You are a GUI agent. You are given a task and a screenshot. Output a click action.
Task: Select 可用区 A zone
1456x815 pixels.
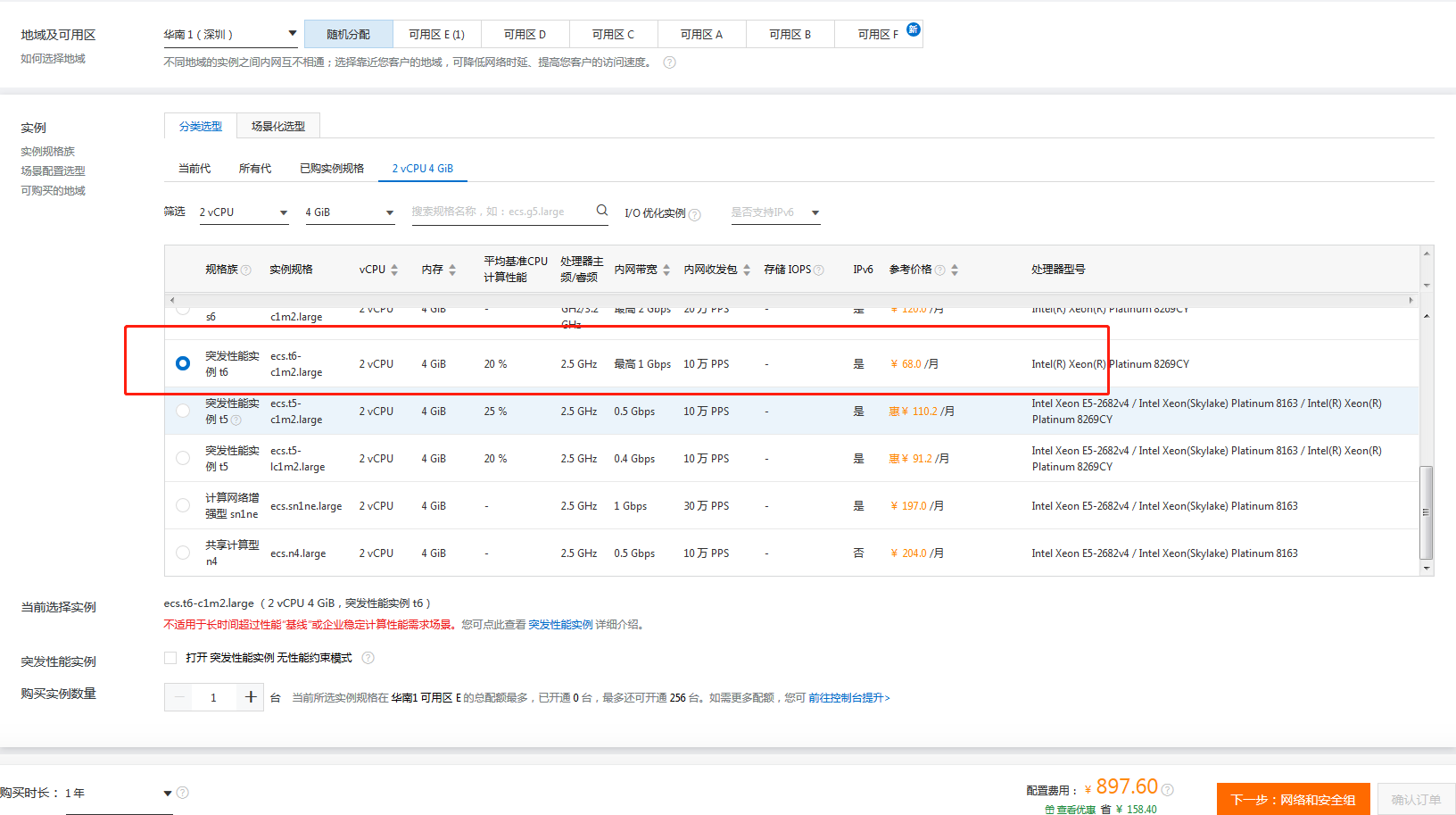tap(701, 34)
